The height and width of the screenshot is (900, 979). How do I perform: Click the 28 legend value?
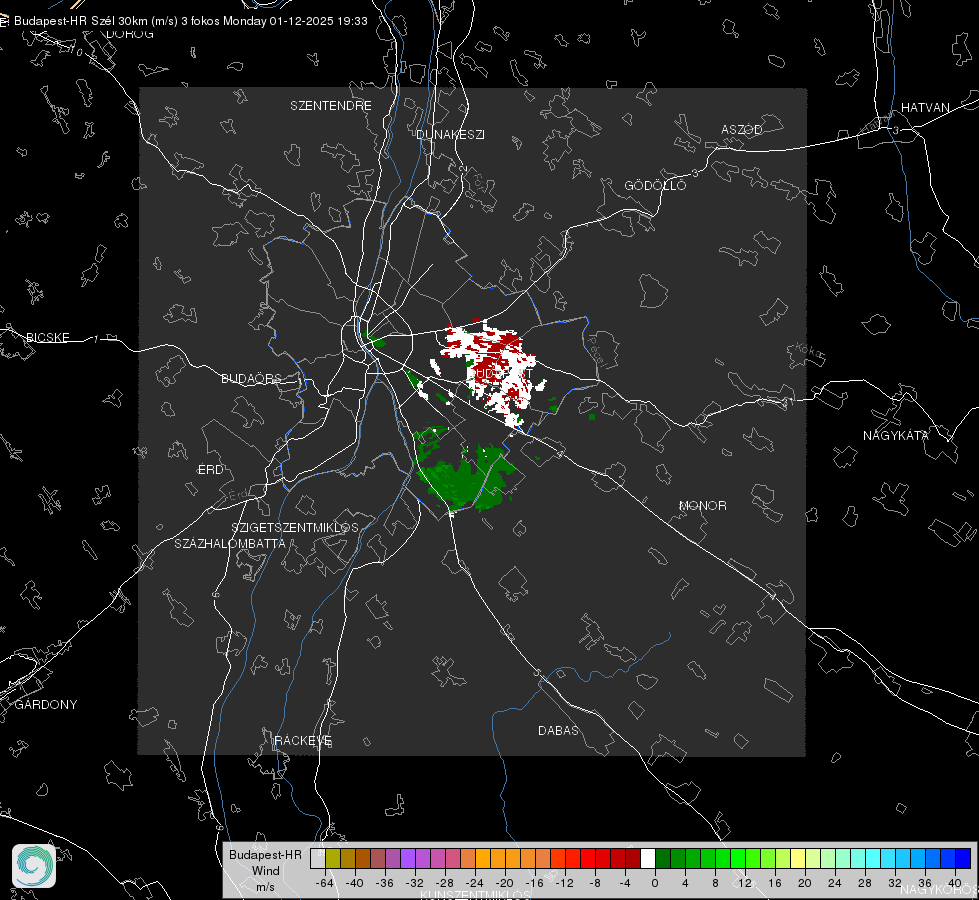(865, 883)
